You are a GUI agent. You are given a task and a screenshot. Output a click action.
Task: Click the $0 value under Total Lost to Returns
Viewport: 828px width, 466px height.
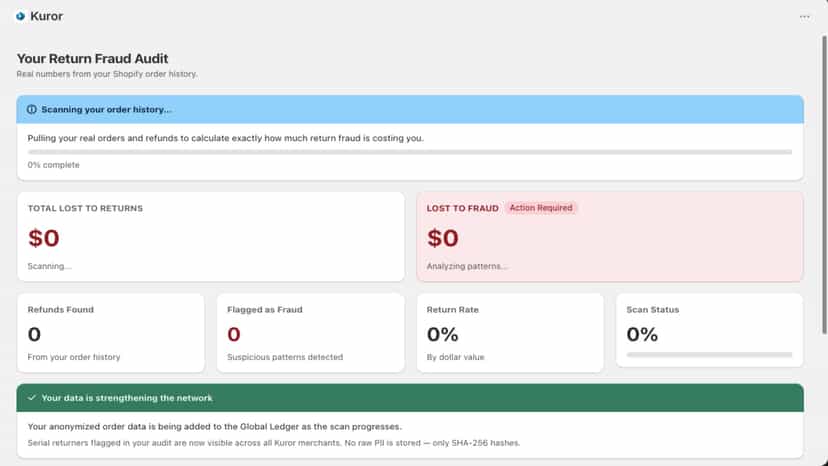pyautogui.click(x=43, y=238)
